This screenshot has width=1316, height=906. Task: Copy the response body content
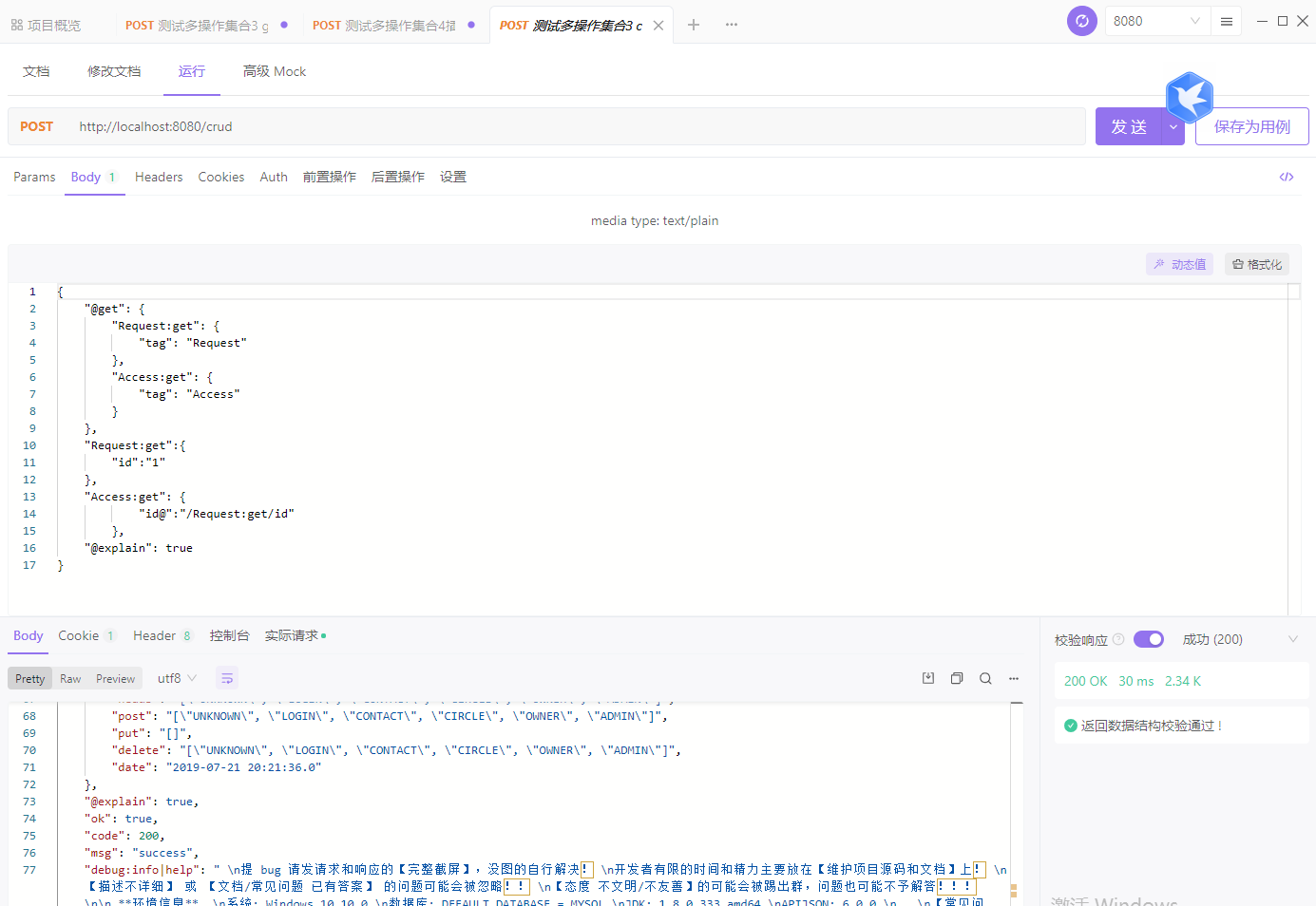point(957,678)
